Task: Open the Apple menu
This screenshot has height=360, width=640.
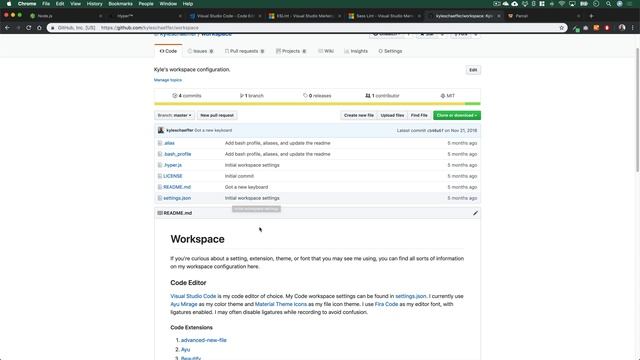Action: [9, 4]
